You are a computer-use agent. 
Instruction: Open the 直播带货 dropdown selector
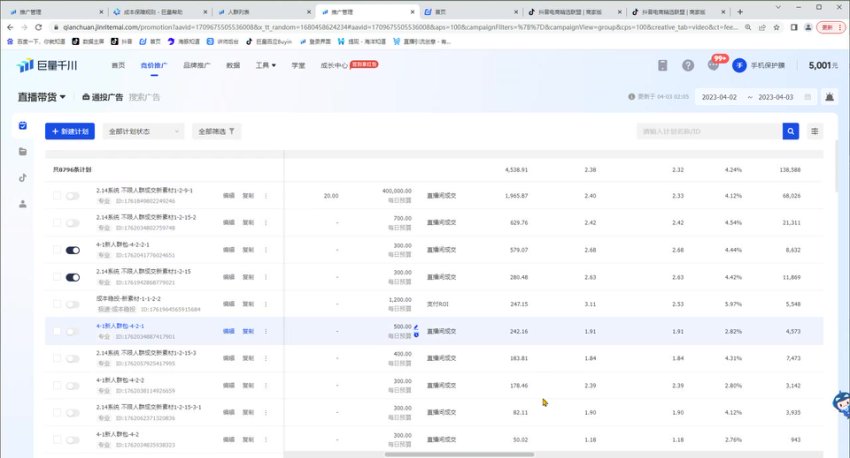42,97
